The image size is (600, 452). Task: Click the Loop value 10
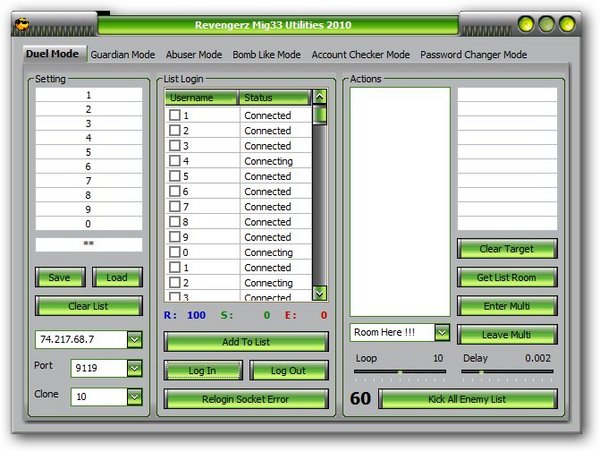(x=438, y=358)
